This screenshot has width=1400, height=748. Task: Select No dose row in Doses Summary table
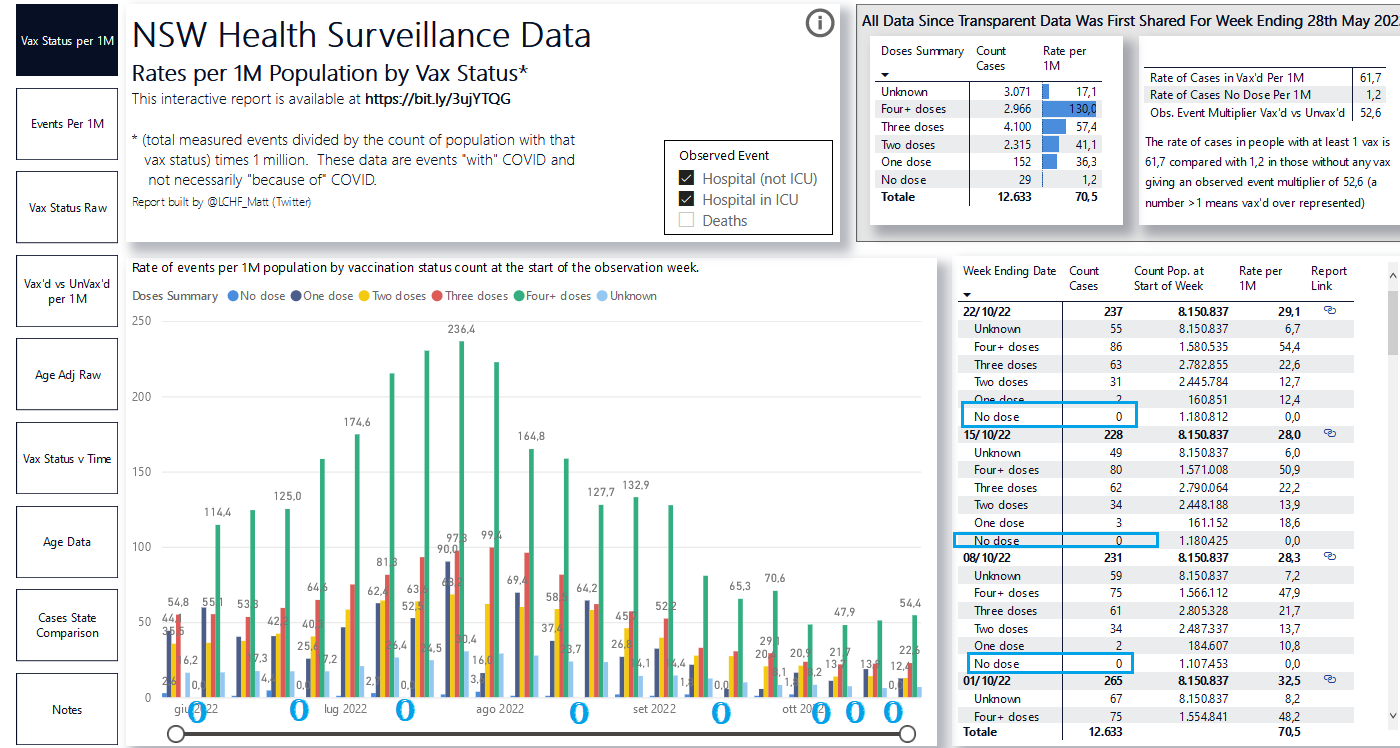pos(990,180)
